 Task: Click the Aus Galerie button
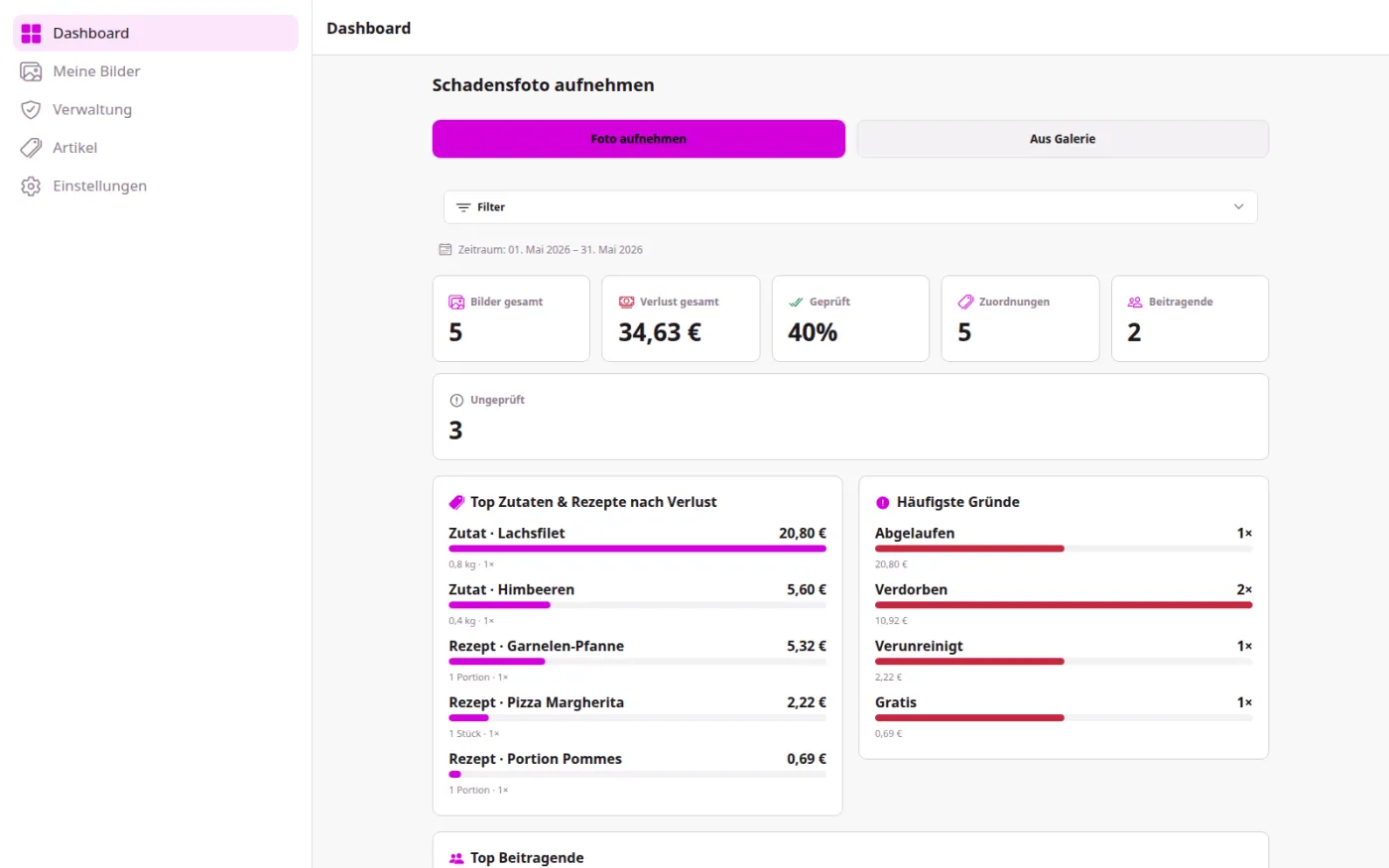coord(1063,139)
